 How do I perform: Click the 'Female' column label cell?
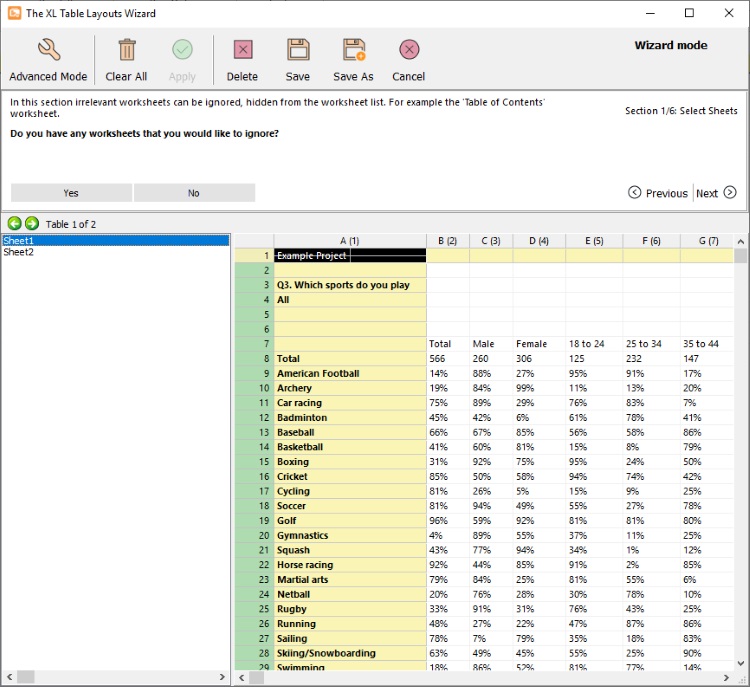539,344
